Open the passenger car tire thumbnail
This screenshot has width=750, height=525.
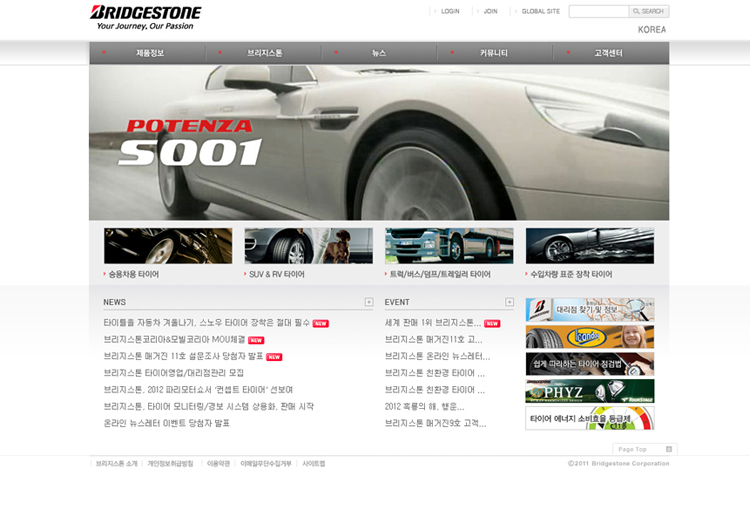click(x=168, y=246)
